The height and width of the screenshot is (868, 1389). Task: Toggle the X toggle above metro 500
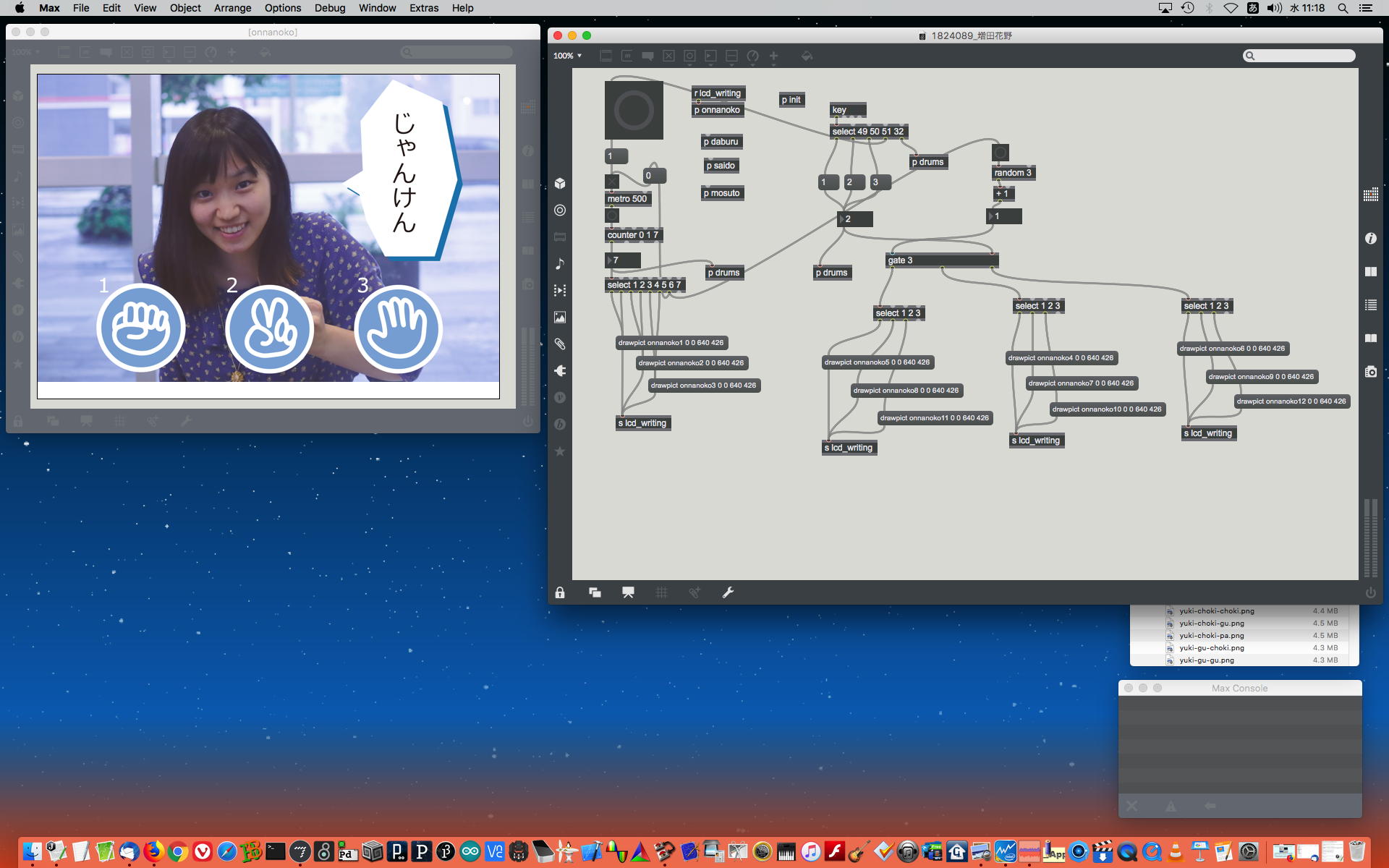[x=612, y=181]
